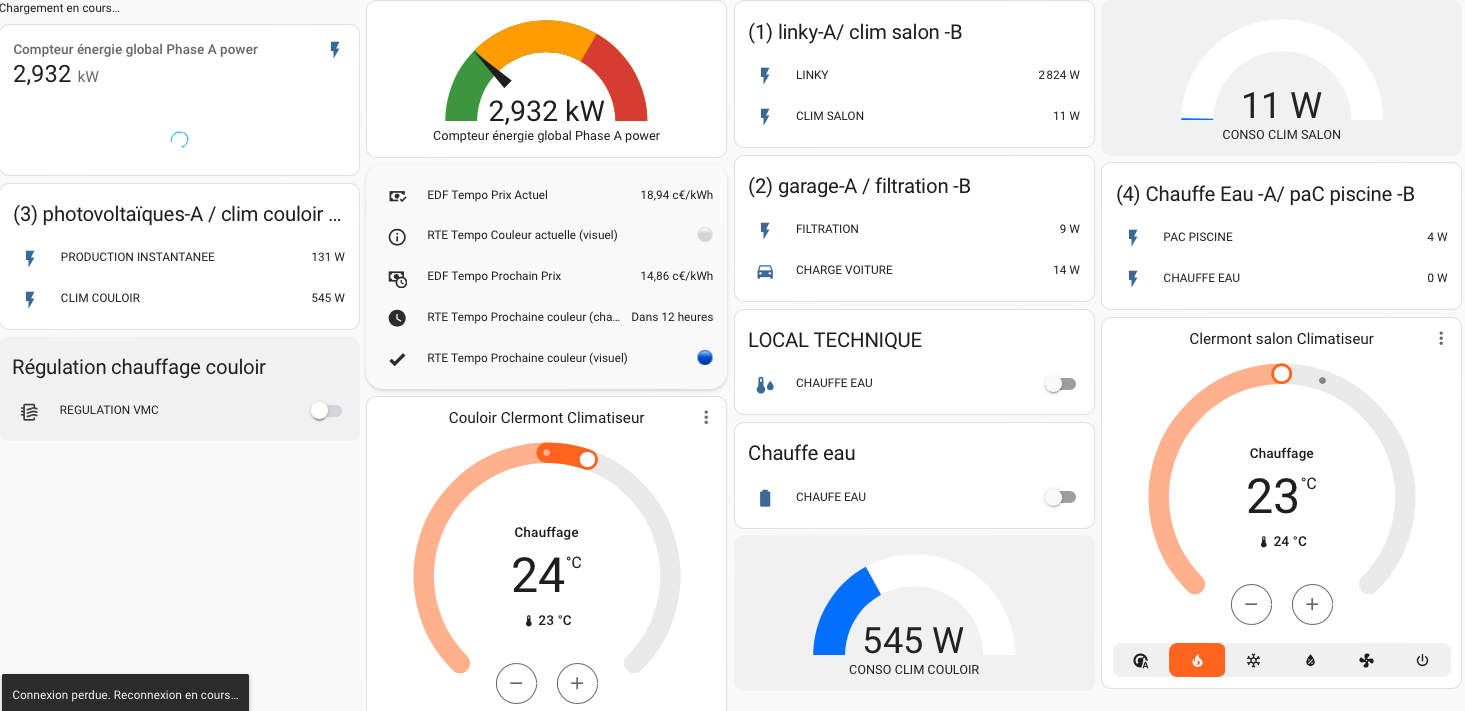Click the CHARGE VOITURE value 14 W
Screen dimensions: 1465x711
[1066, 270]
